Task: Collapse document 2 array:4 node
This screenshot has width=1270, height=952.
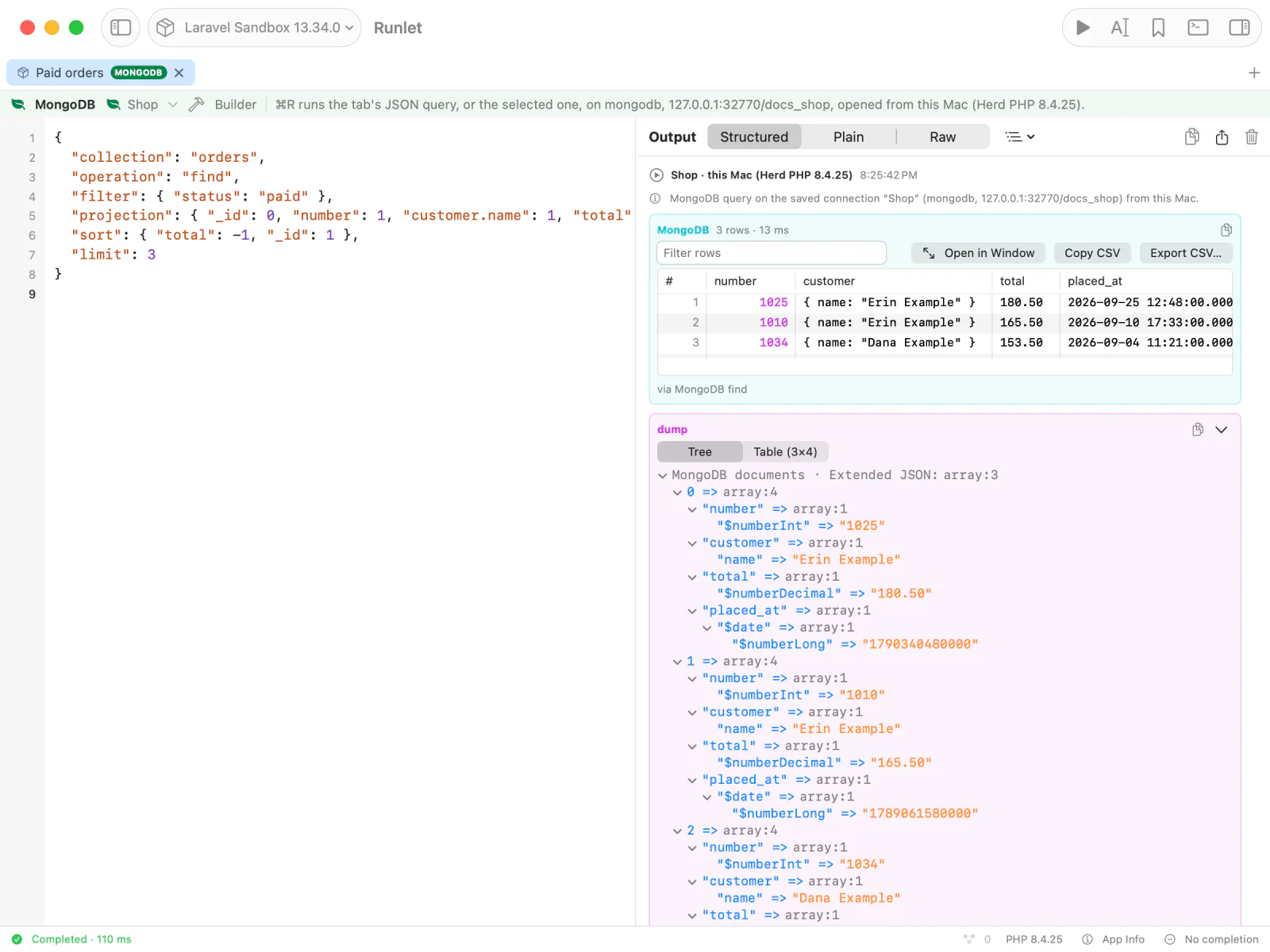Action: click(x=677, y=831)
